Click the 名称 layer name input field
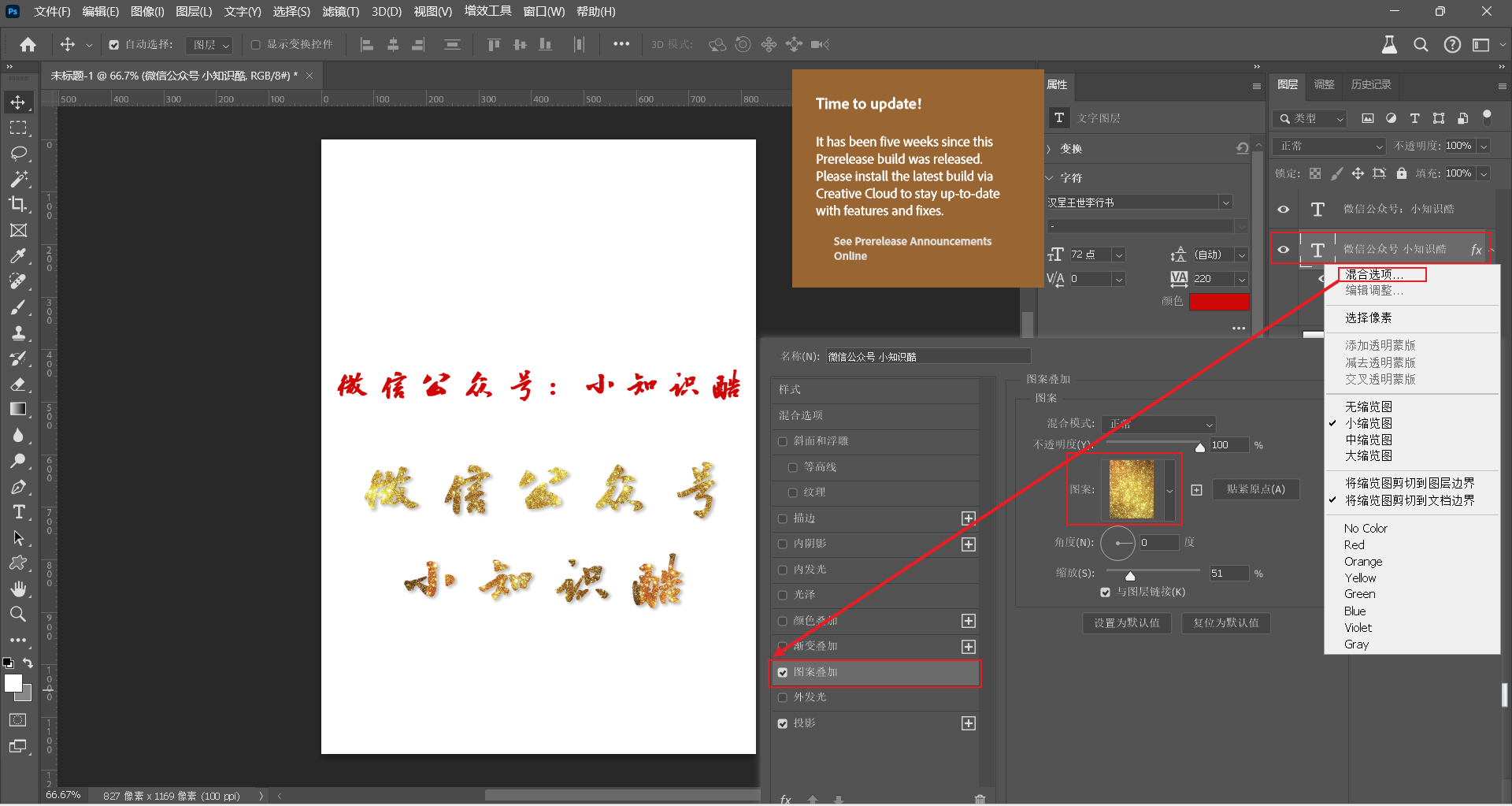This screenshot has height=806, width=1512. [x=928, y=357]
